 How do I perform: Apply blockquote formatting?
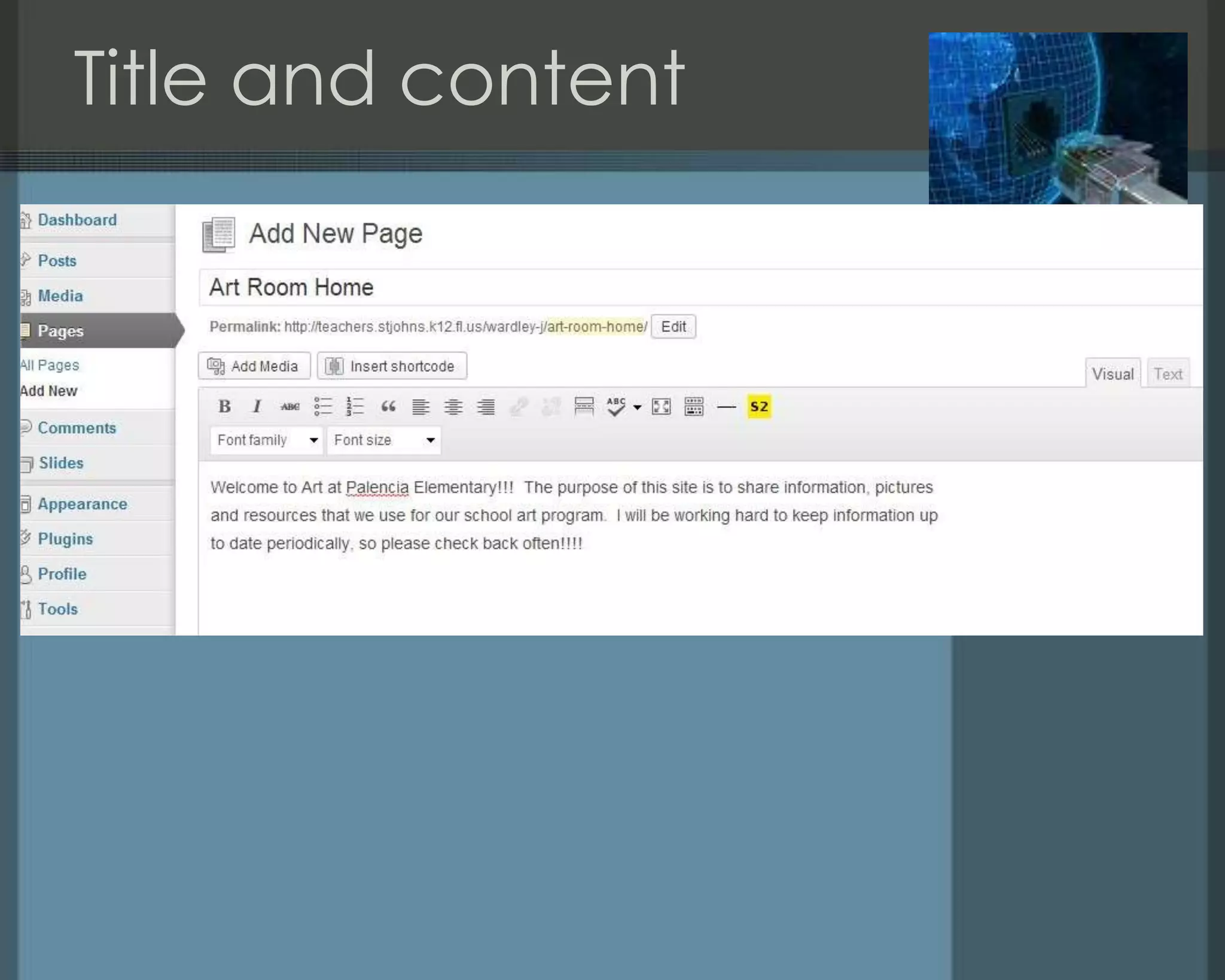click(388, 407)
